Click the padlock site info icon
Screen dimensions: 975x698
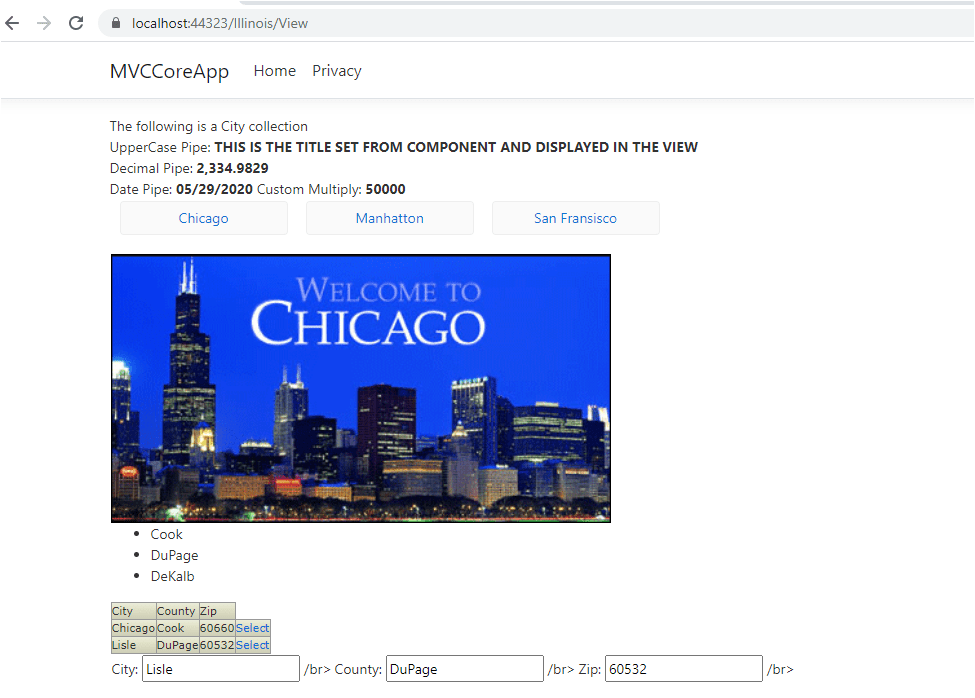click(x=115, y=23)
